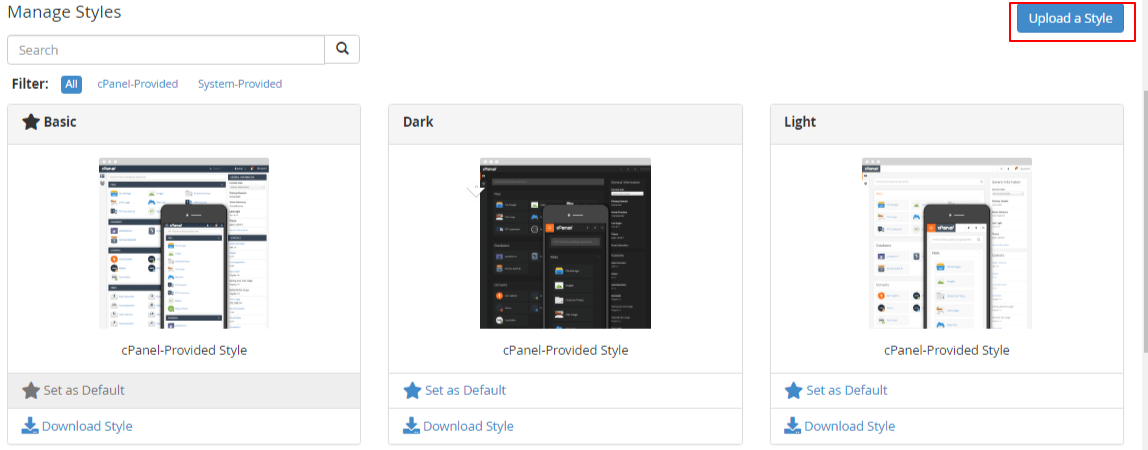Click the star icon beside Basic title

[31, 121]
